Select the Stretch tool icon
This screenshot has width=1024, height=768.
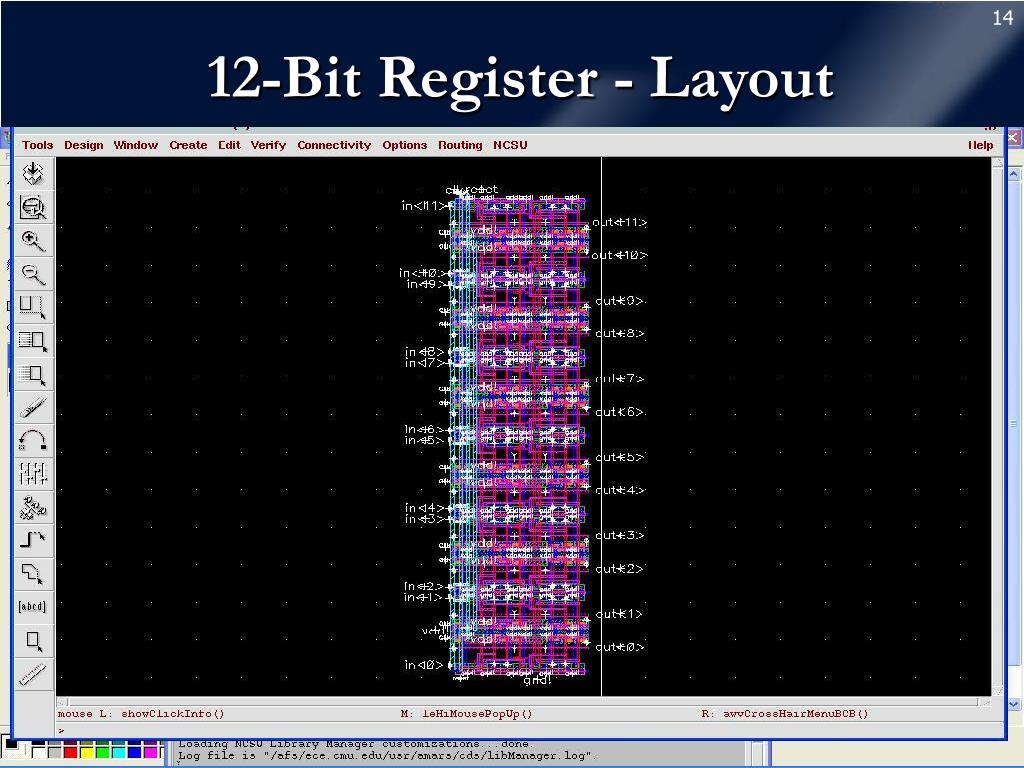click(34, 307)
